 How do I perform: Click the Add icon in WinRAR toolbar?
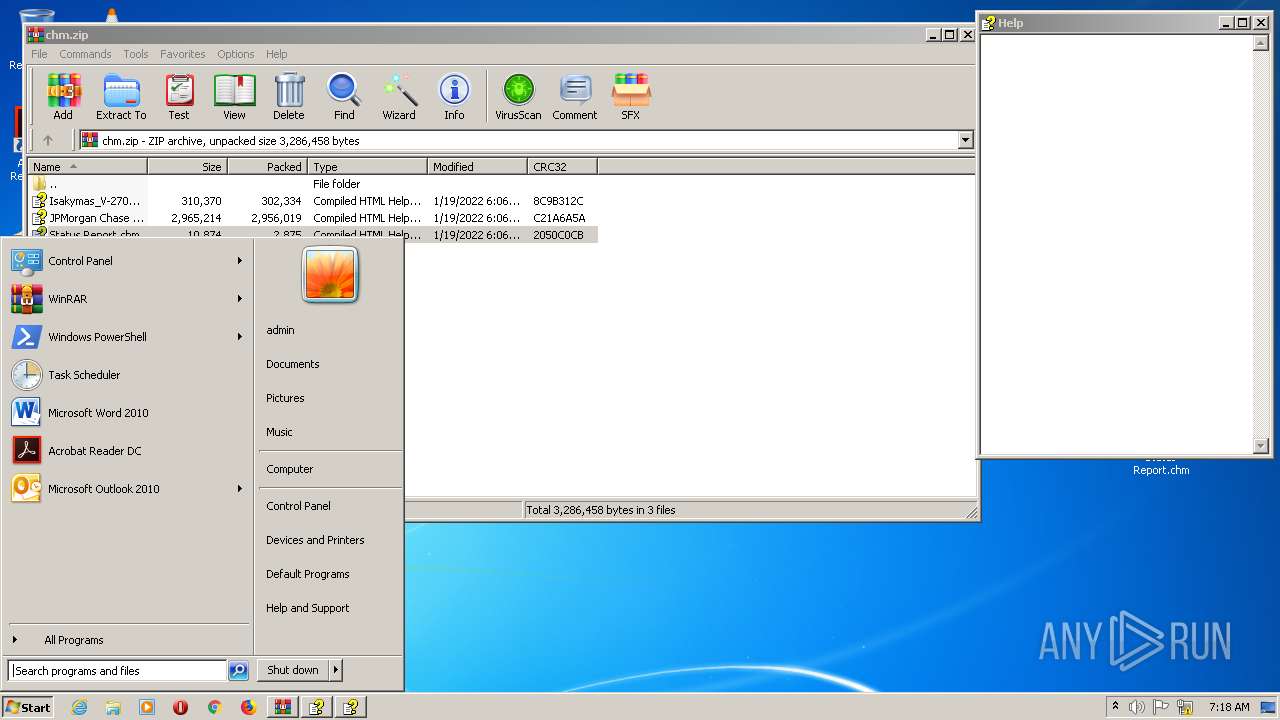[63, 97]
